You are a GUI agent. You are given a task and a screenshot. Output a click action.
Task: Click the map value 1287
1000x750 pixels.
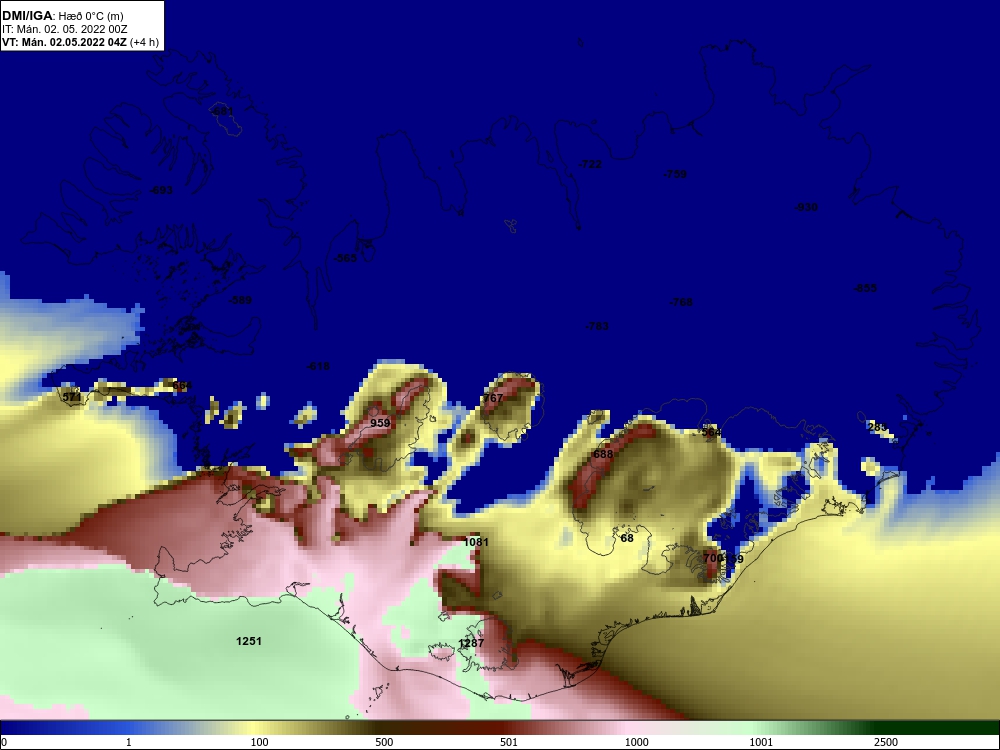tap(471, 643)
